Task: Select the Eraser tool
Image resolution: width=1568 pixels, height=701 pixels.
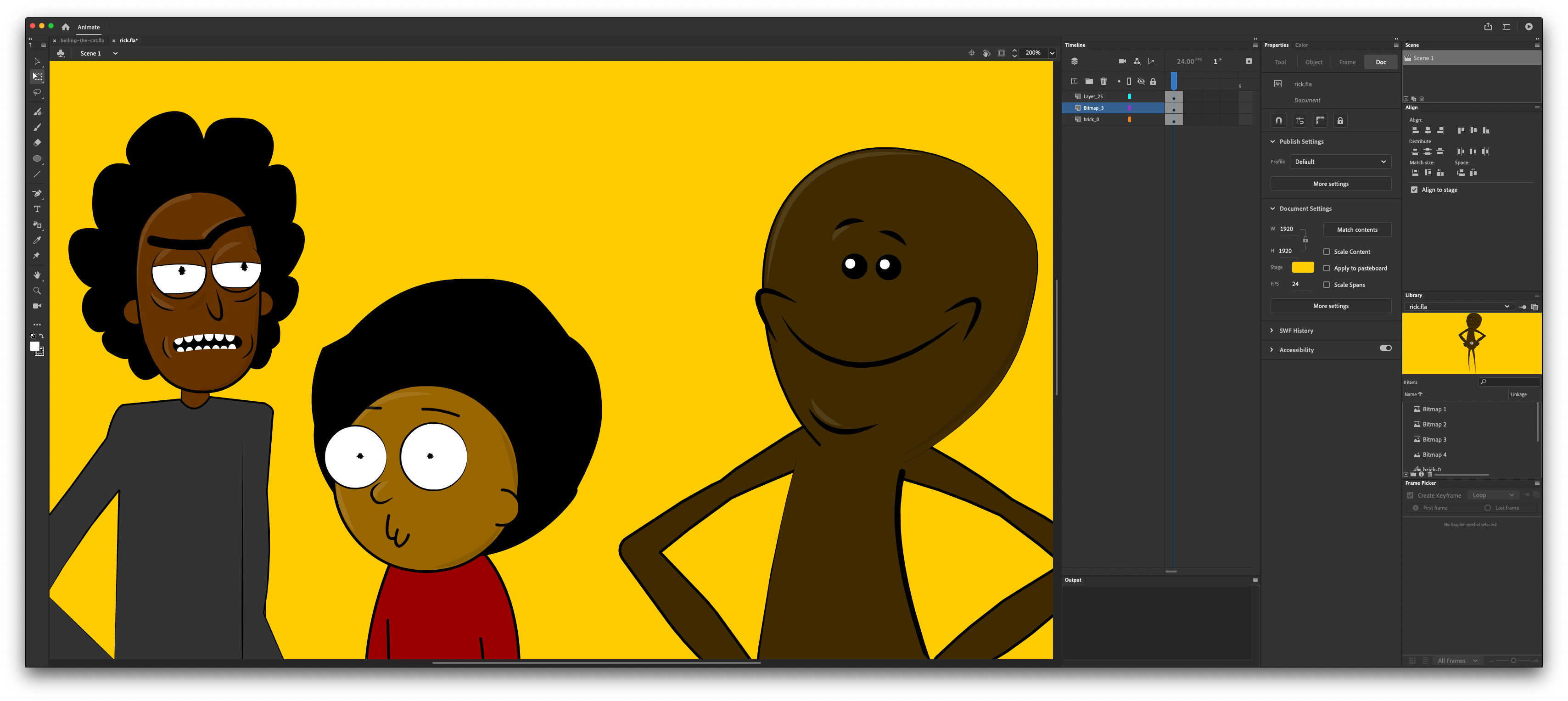Action: [x=37, y=142]
